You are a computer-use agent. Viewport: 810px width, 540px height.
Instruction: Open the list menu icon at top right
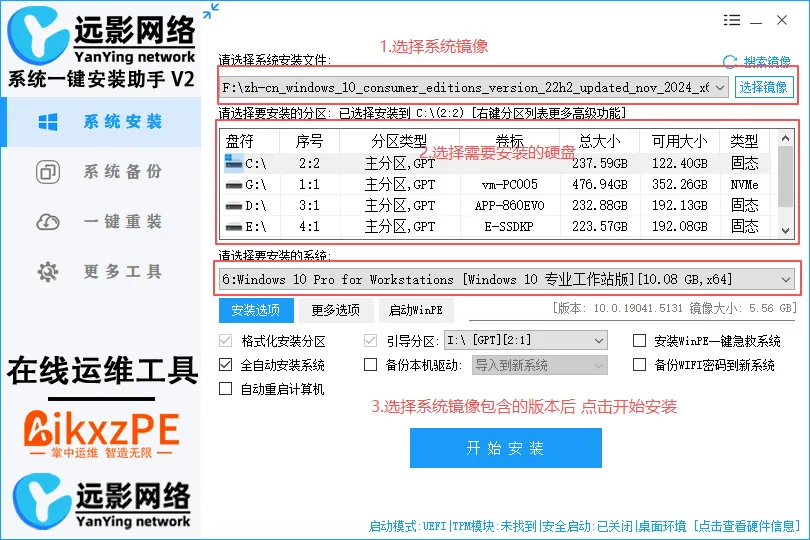click(x=731, y=20)
